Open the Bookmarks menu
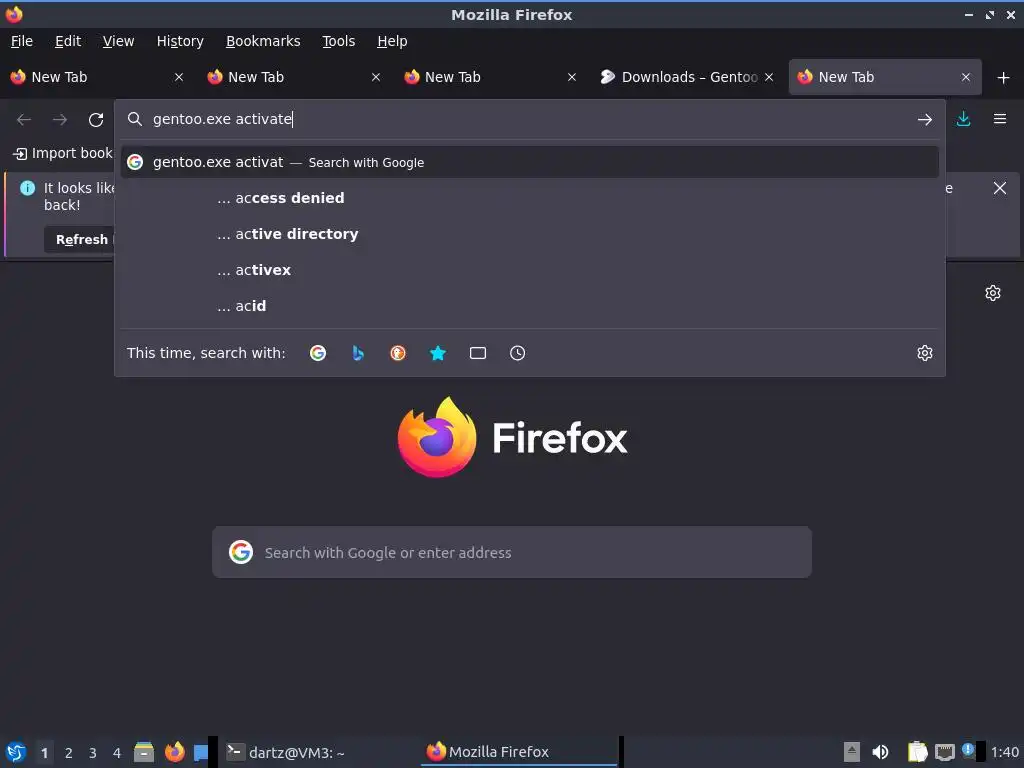The image size is (1024, 768). click(x=263, y=41)
